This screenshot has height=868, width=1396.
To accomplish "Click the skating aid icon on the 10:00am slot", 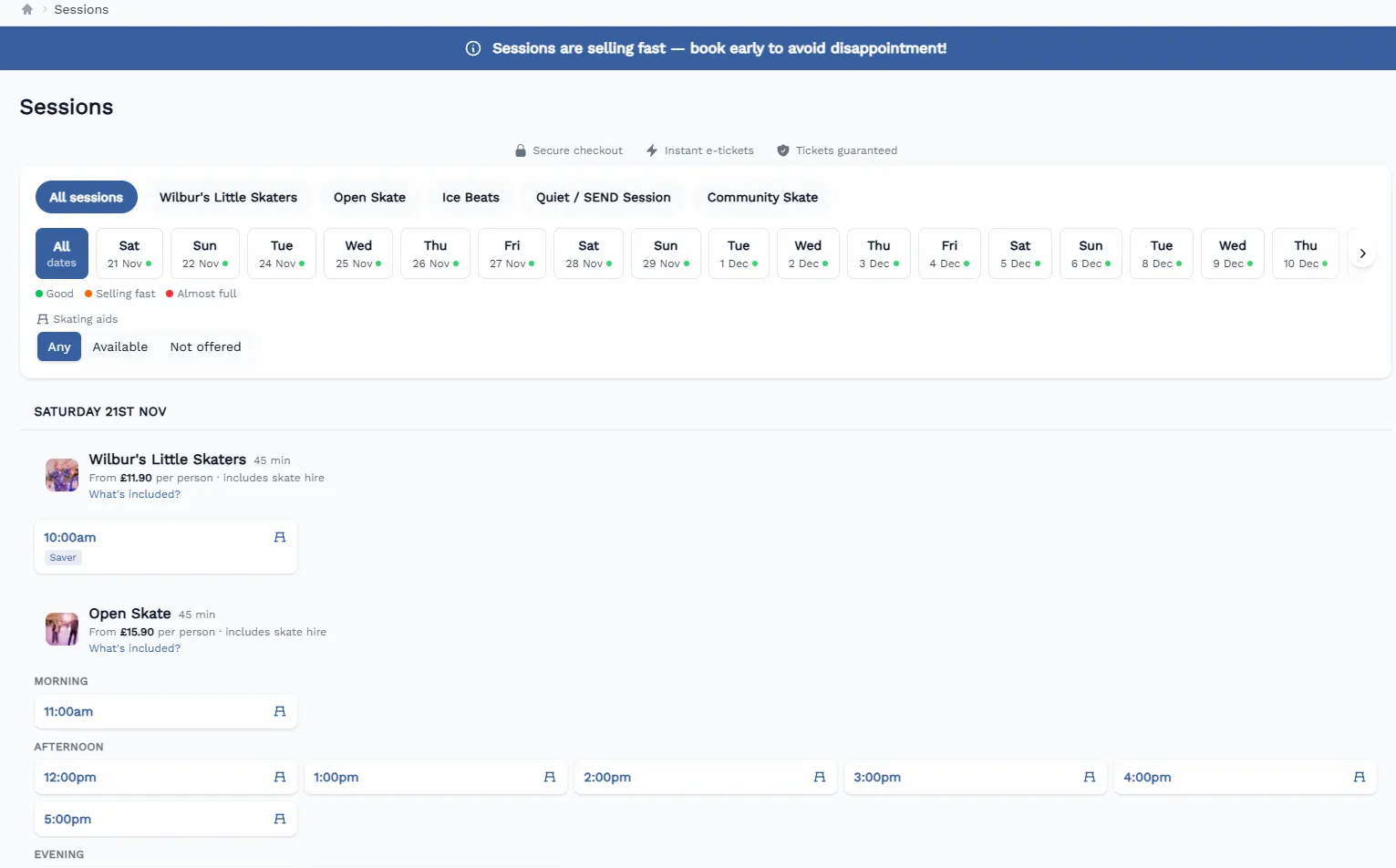I will (x=280, y=538).
